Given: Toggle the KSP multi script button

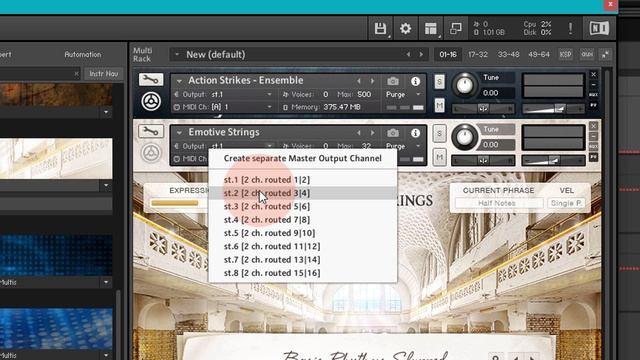Looking at the screenshot, I should pyautogui.click(x=565, y=54).
